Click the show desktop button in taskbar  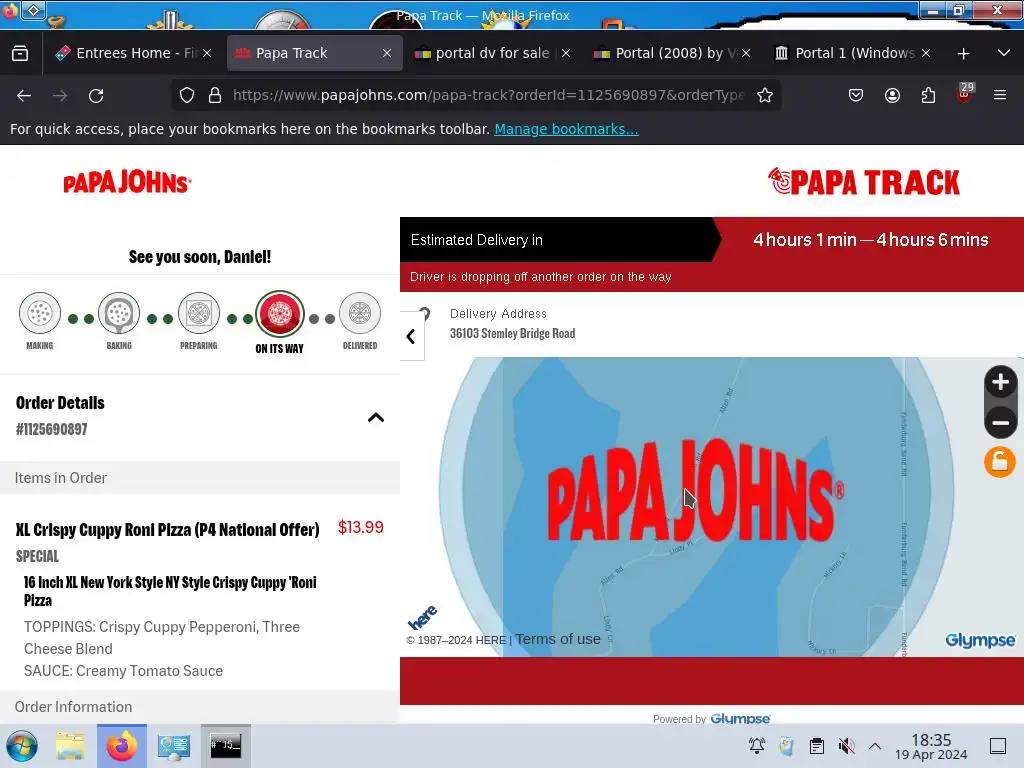(998, 746)
